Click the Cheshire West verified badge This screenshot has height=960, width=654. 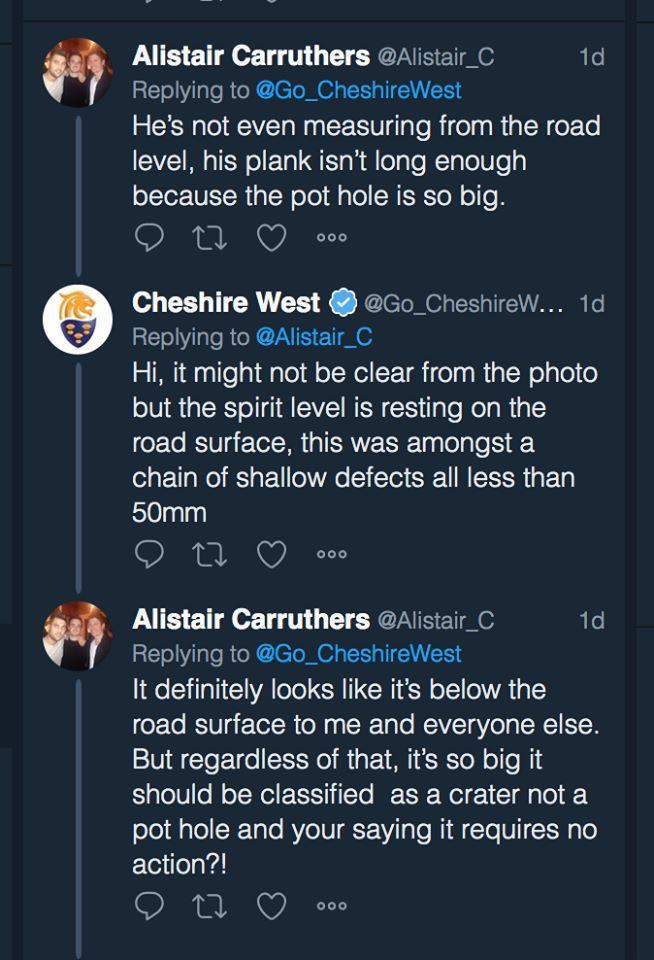[x=343, y=302]
